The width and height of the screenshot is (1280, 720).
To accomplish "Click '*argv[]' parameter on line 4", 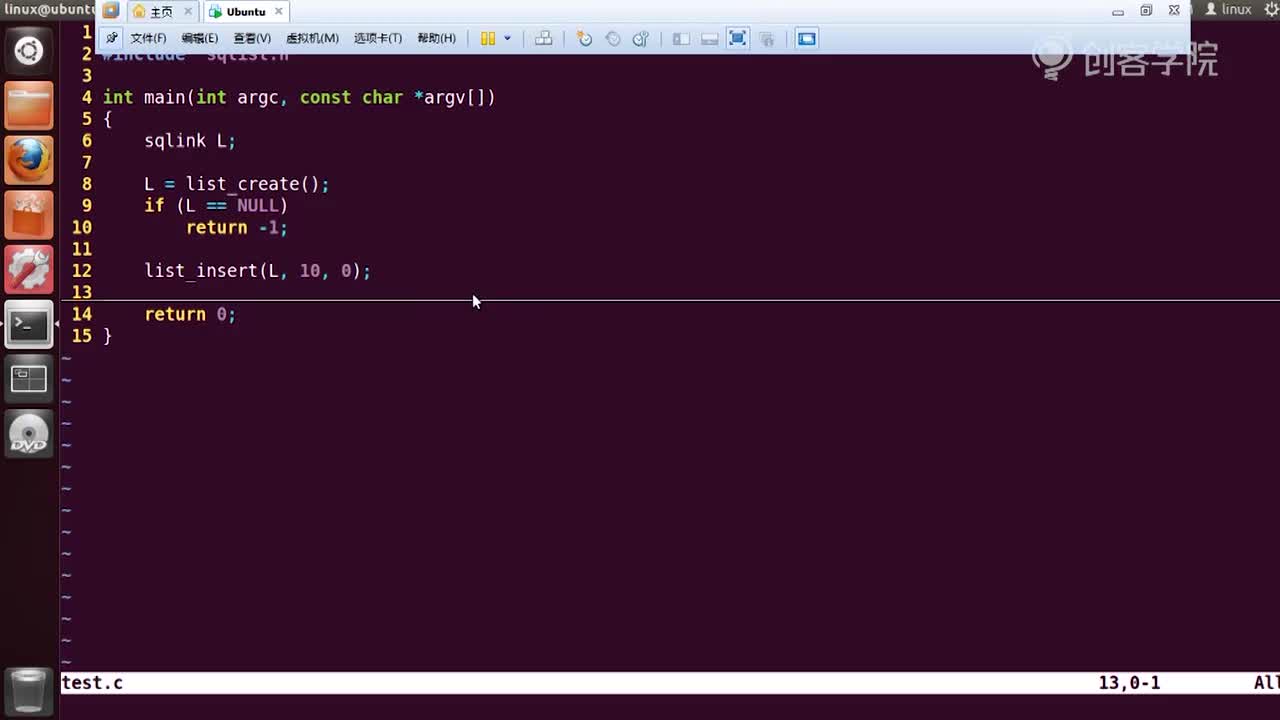I will click(451, 98).
